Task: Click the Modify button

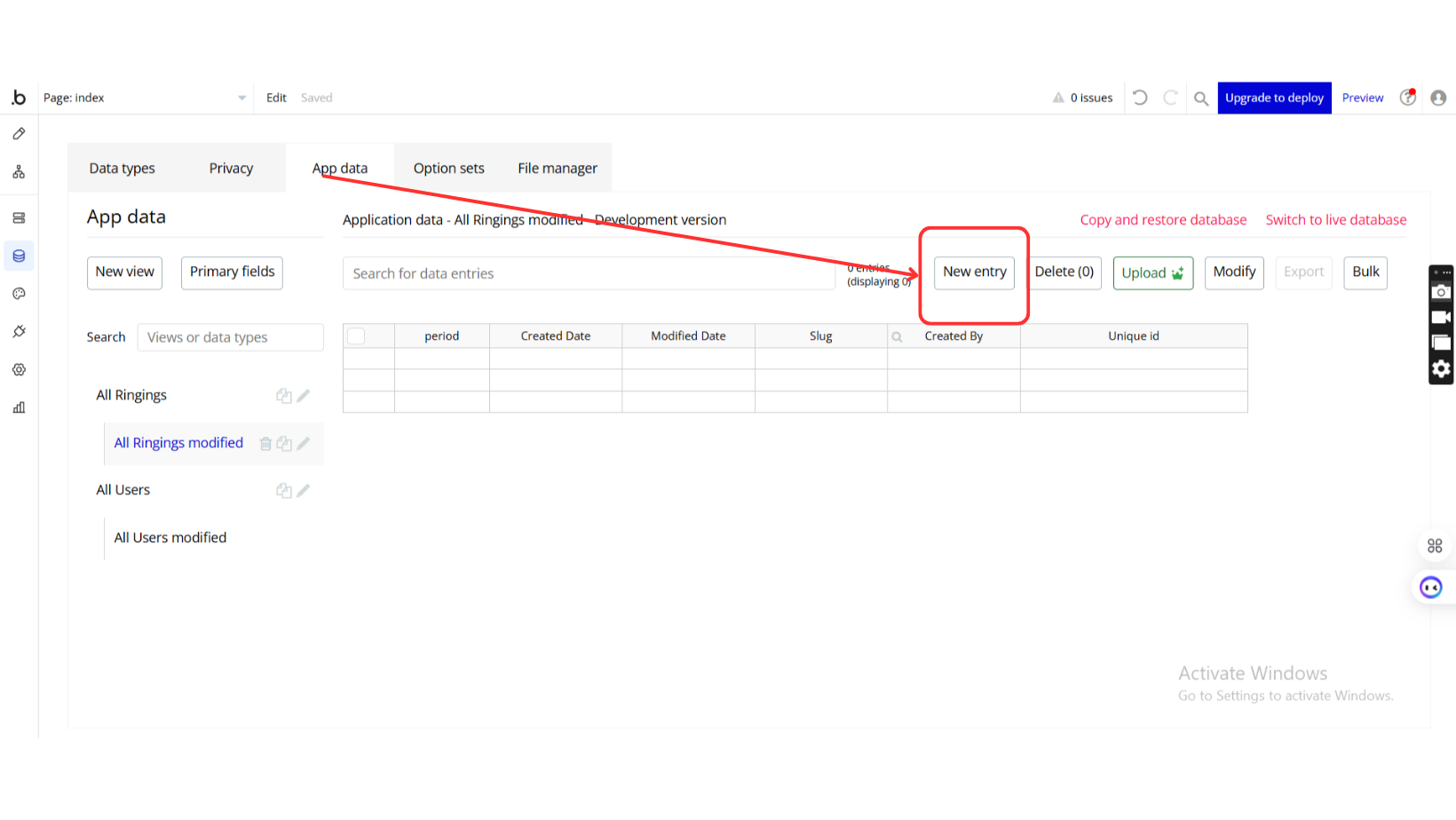Action: 1235,272
